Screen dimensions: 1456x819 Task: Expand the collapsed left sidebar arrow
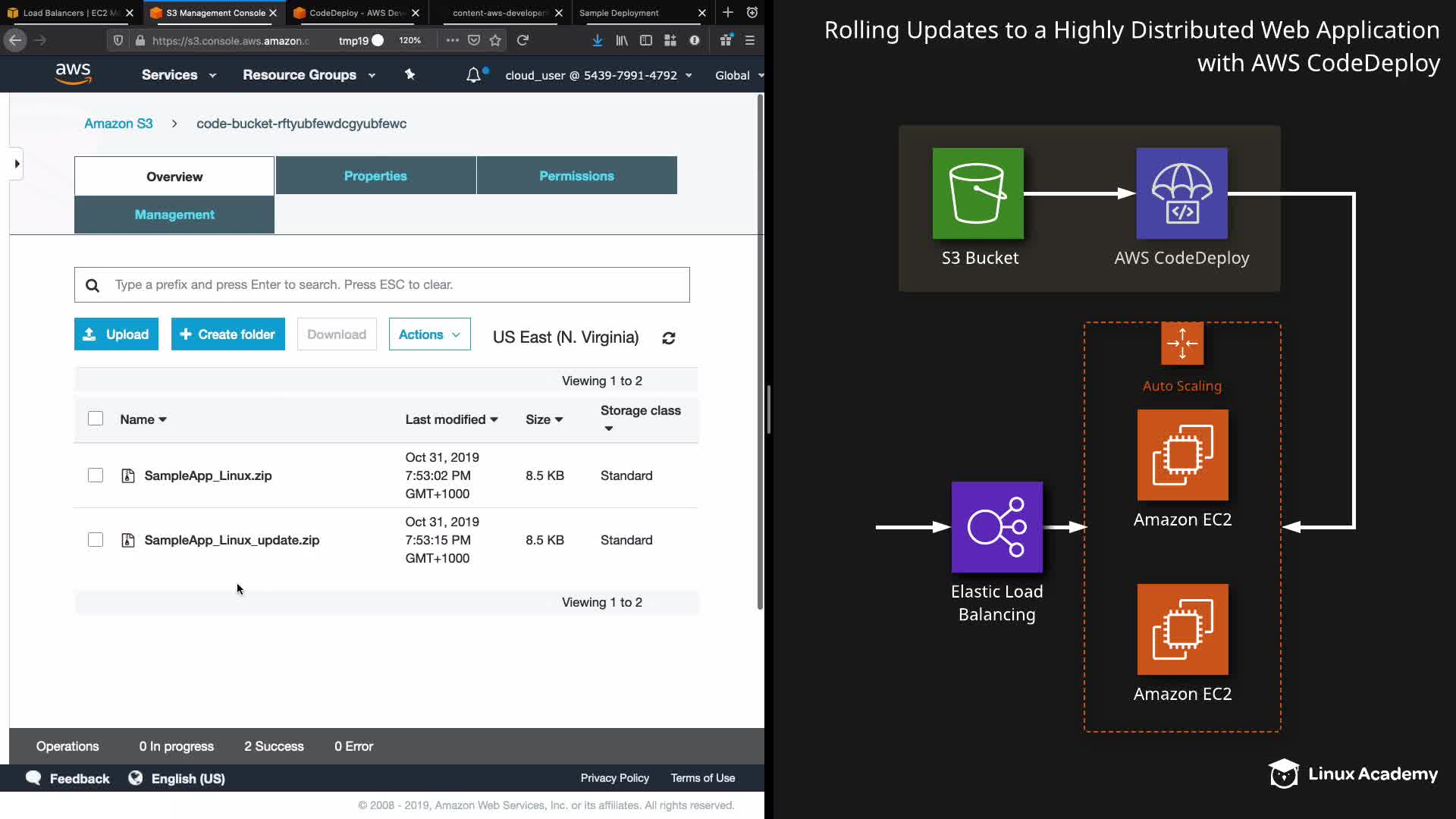pos(17,164)
